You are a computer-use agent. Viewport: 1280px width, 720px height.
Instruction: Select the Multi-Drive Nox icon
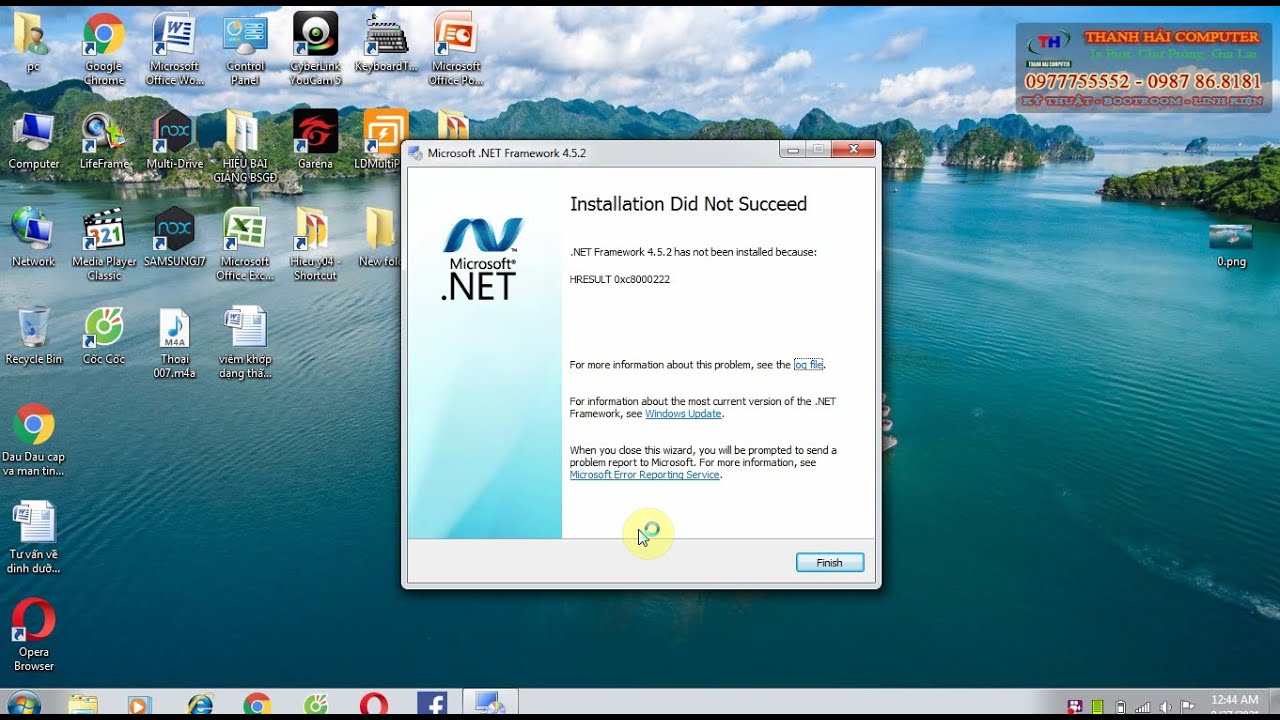pyautogui.click(x=174, y=140)
